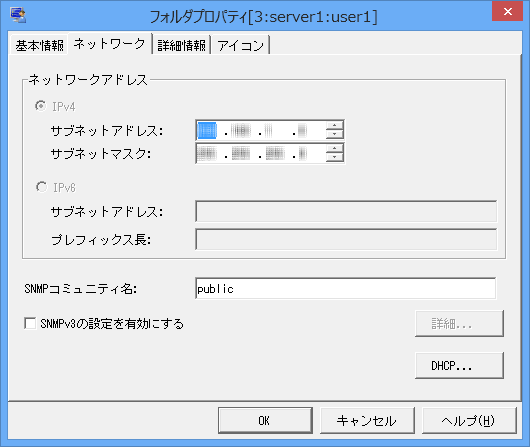
Task: Click the IPv6 サブネットアドレス field
Action: [346, 211]
